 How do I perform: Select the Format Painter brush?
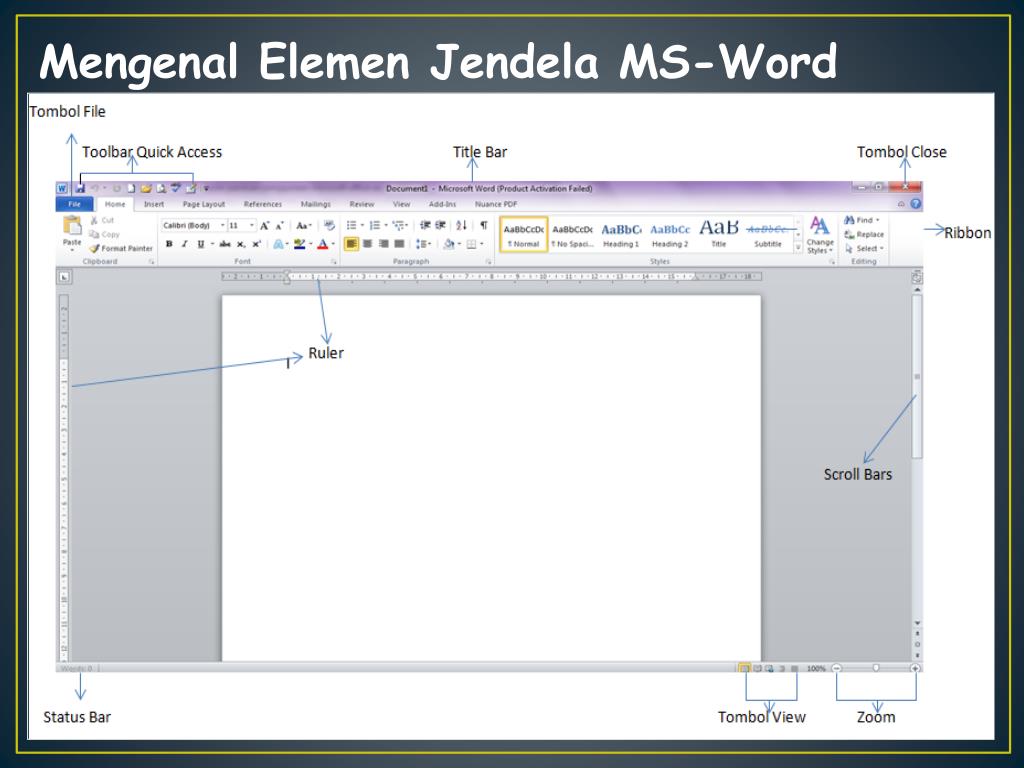[121, 248]
